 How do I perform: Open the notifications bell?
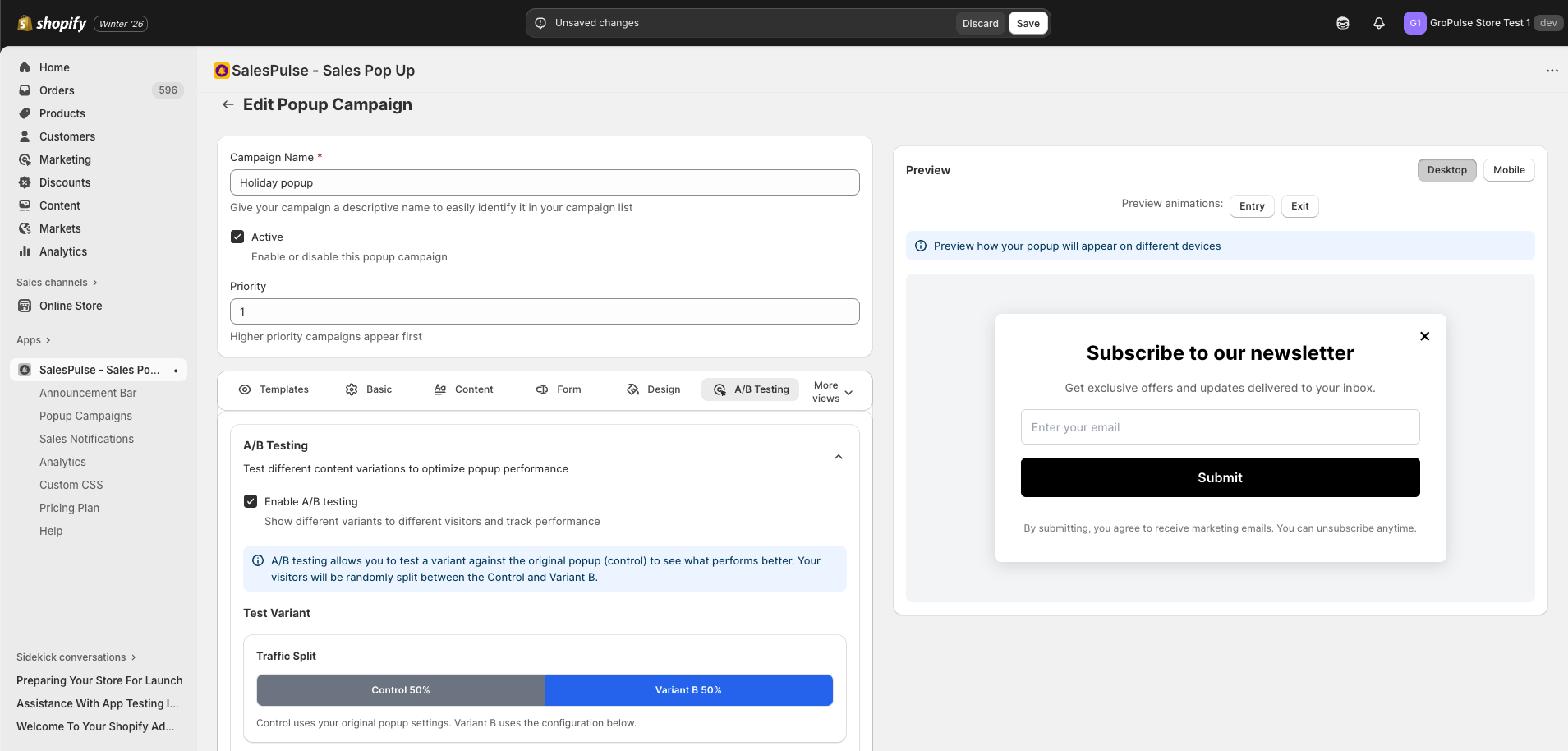pos(1378,23)
